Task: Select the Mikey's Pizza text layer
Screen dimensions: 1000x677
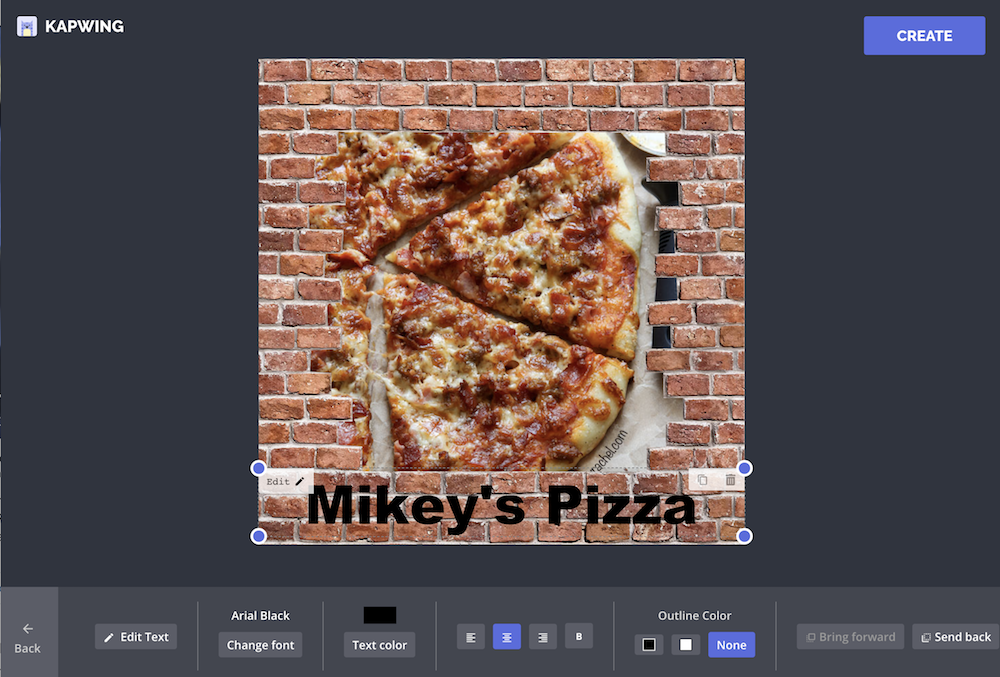Action: pos(501,507)
